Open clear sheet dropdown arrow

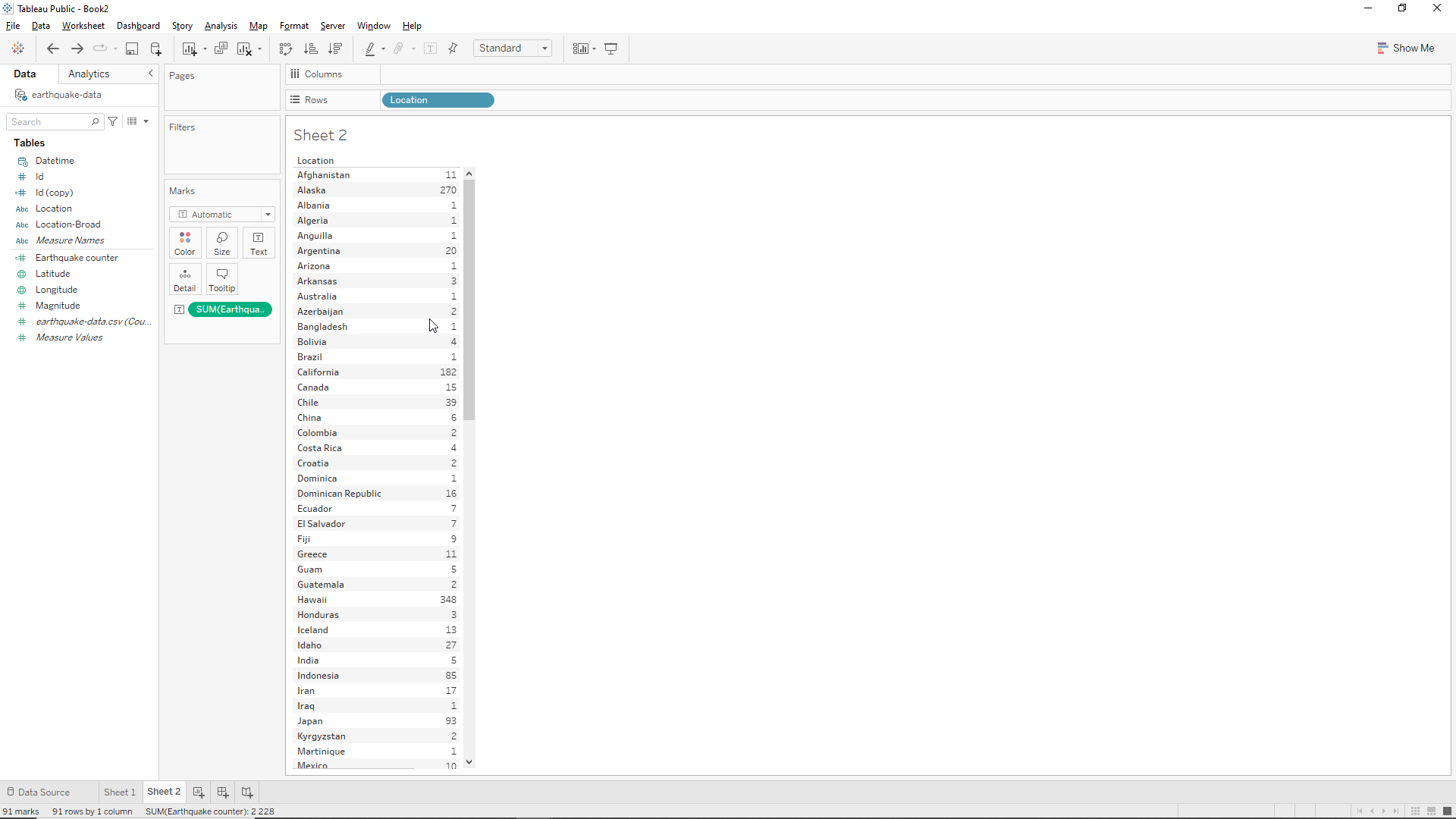click(259, 49)
